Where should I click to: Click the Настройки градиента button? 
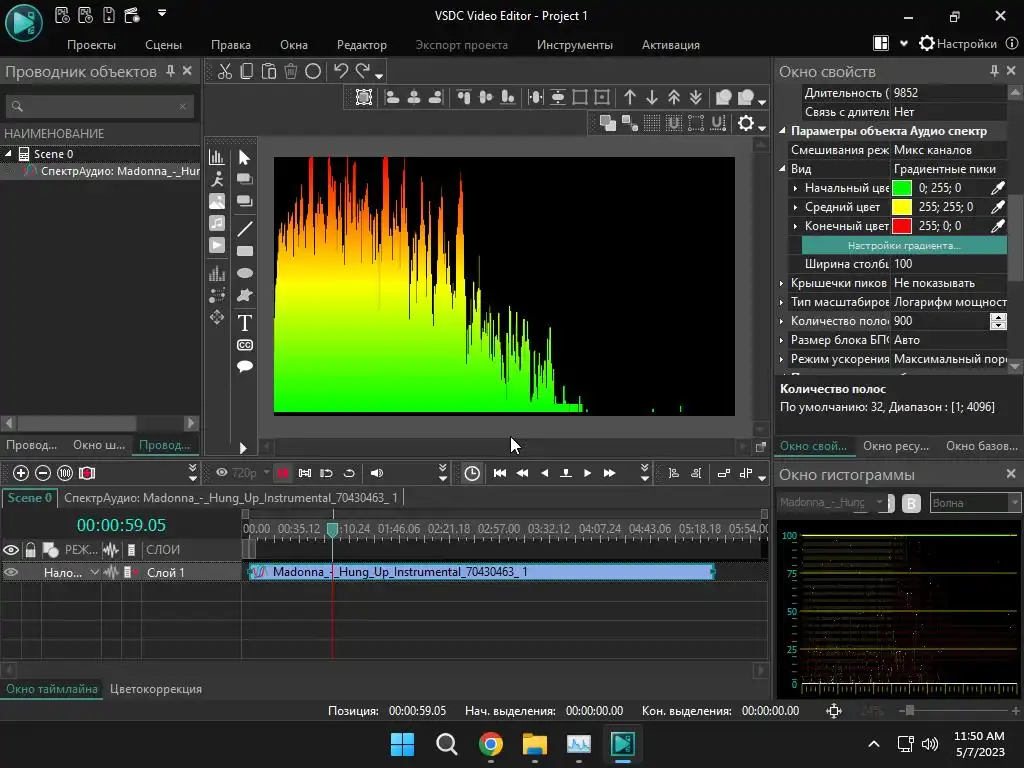pos(904,245)
